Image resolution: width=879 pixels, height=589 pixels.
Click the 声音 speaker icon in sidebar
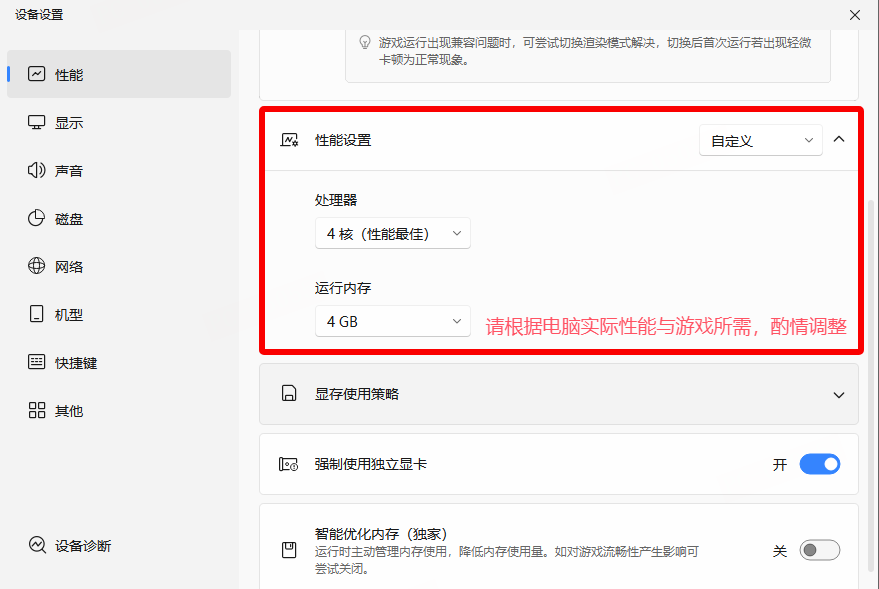[37, 171]
